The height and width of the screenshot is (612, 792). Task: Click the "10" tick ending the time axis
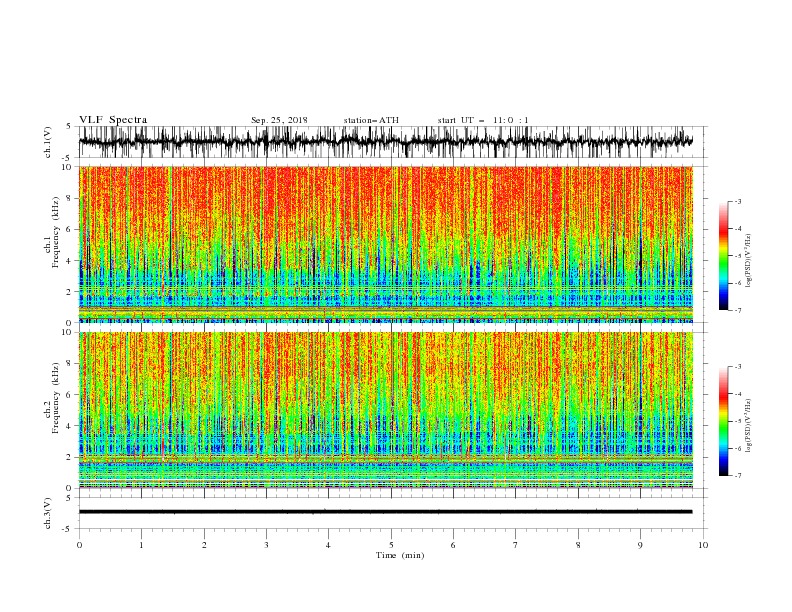703,545
